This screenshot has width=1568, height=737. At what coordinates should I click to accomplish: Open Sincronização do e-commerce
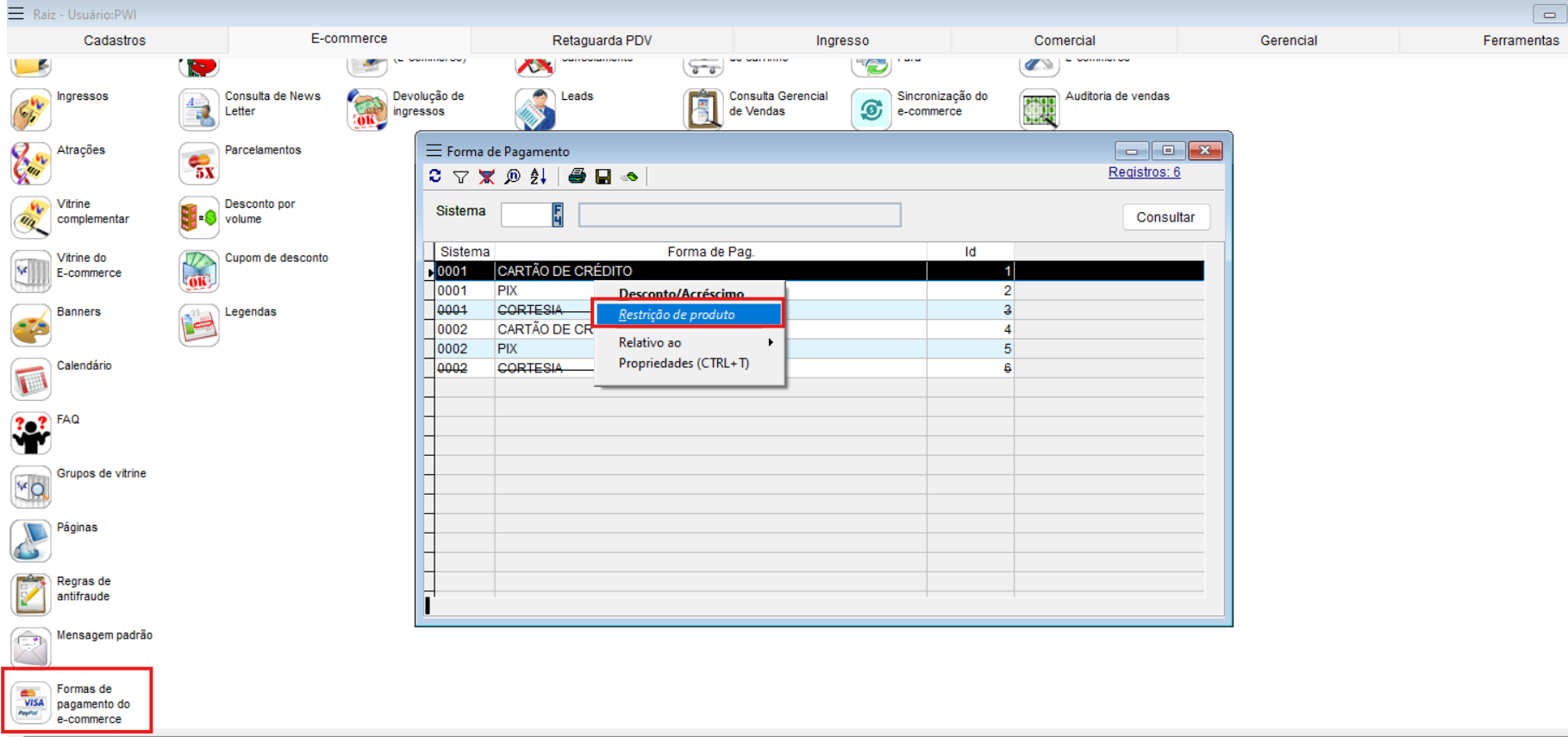[871, 109]
